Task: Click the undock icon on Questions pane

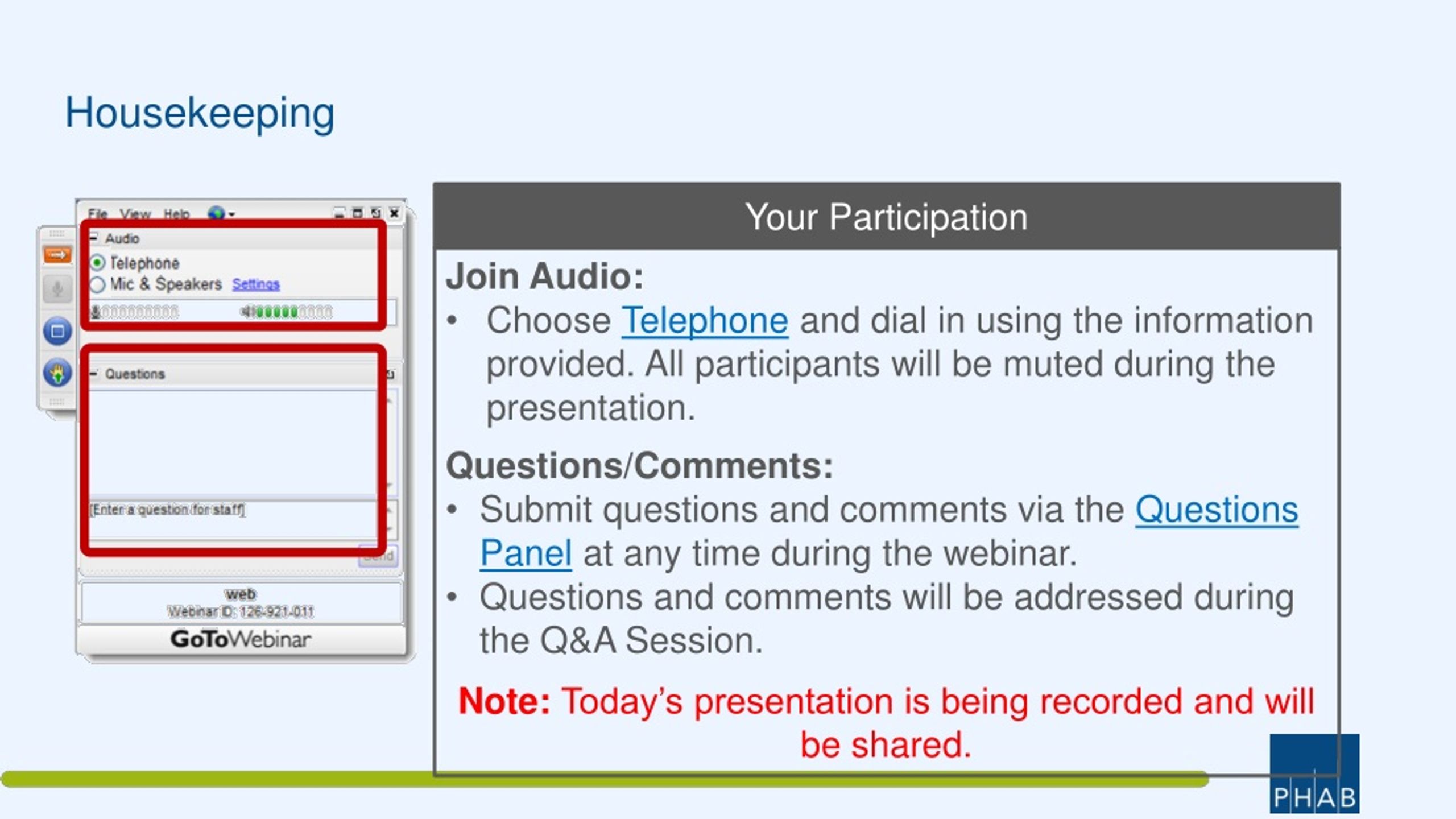Action: click(391, 374)
